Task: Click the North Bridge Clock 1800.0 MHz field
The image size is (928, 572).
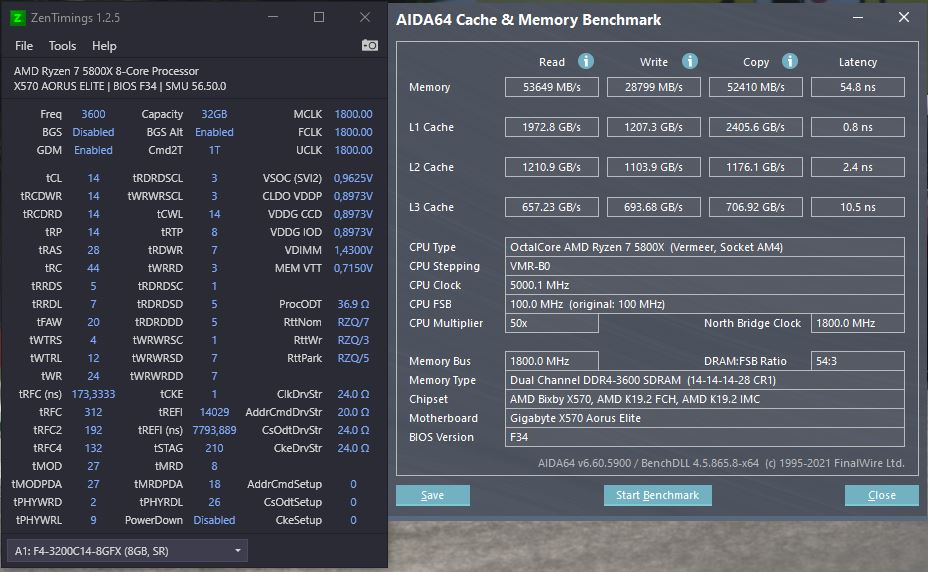Action: [x=858, y=323]
